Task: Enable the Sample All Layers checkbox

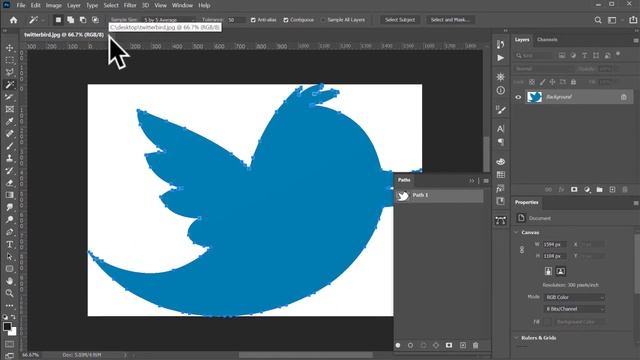Action: pos(323,20)
